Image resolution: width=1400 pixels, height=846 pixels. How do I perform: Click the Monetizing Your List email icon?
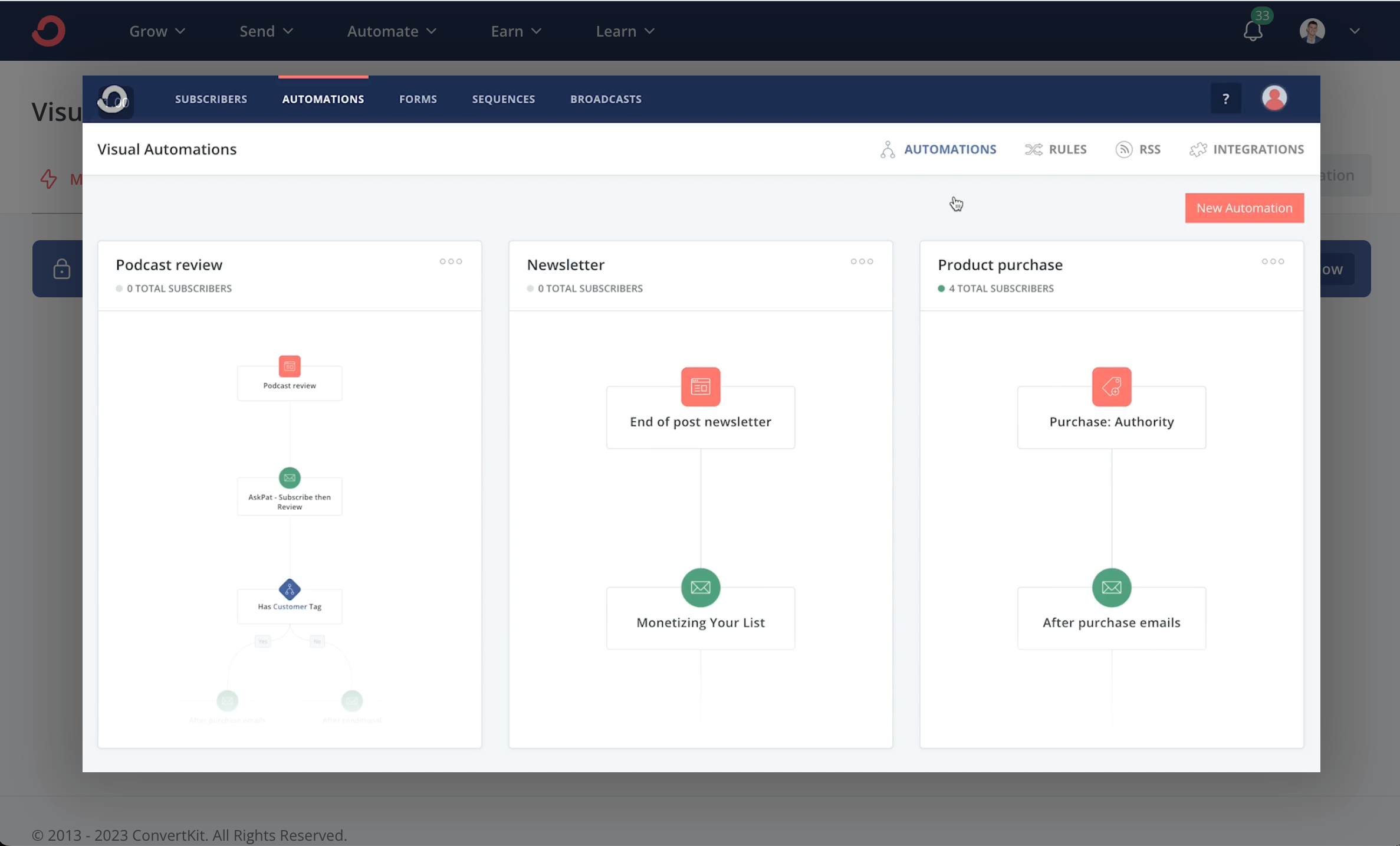(x=700, y=588)
